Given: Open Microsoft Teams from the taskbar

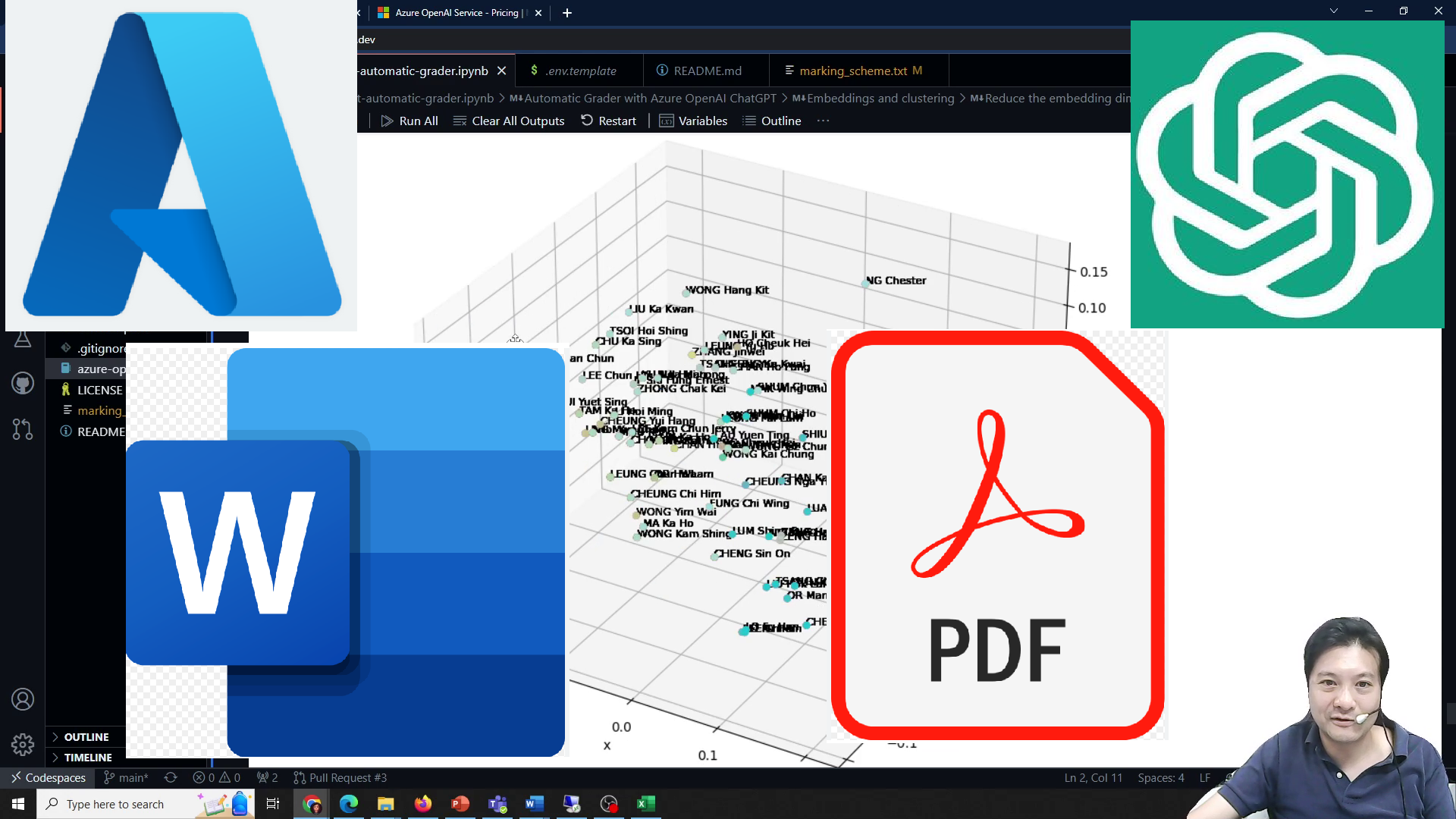Looking at the screenshot, I should coord(497,804).
